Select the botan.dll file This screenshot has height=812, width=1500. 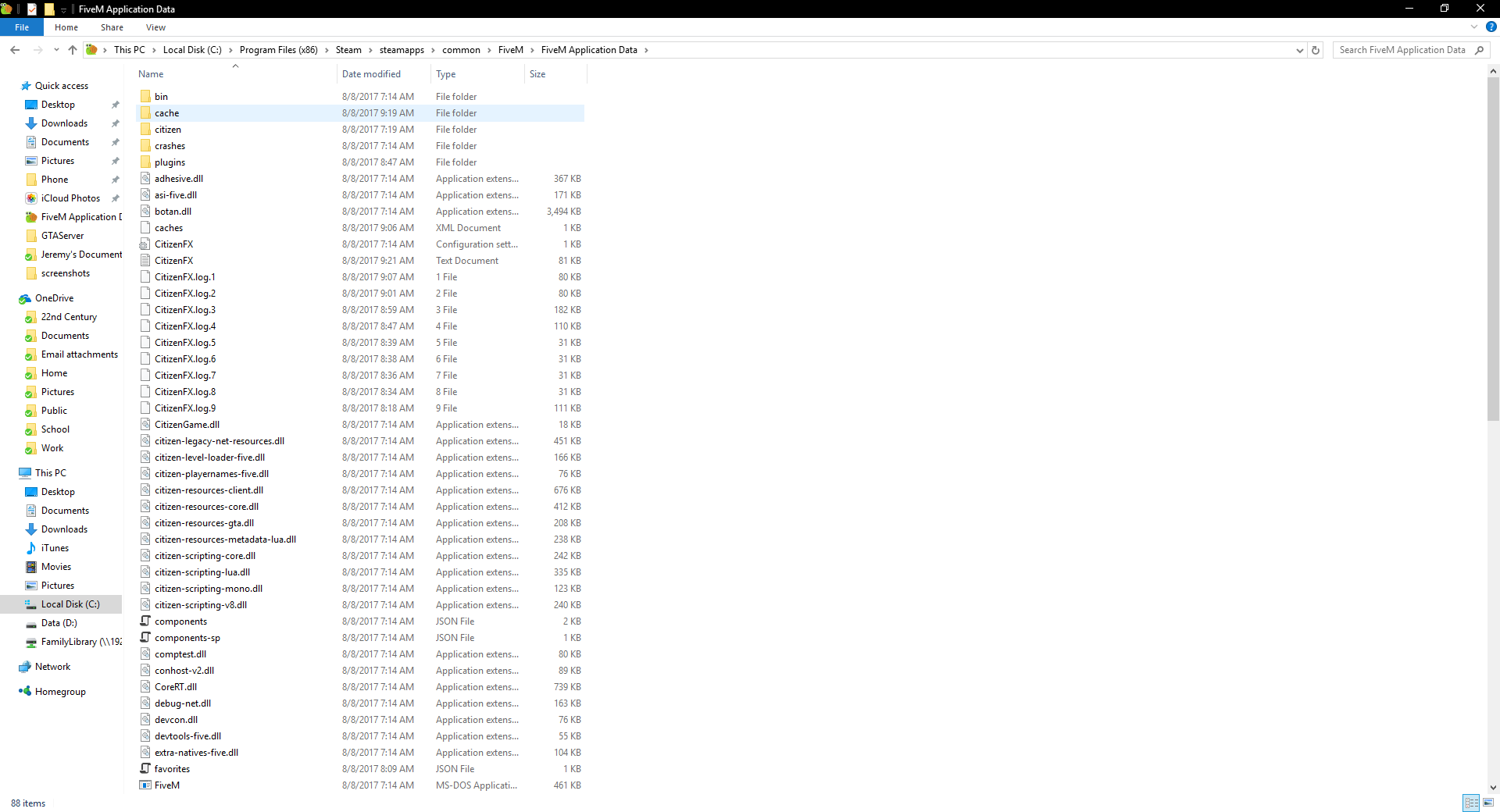360,212
